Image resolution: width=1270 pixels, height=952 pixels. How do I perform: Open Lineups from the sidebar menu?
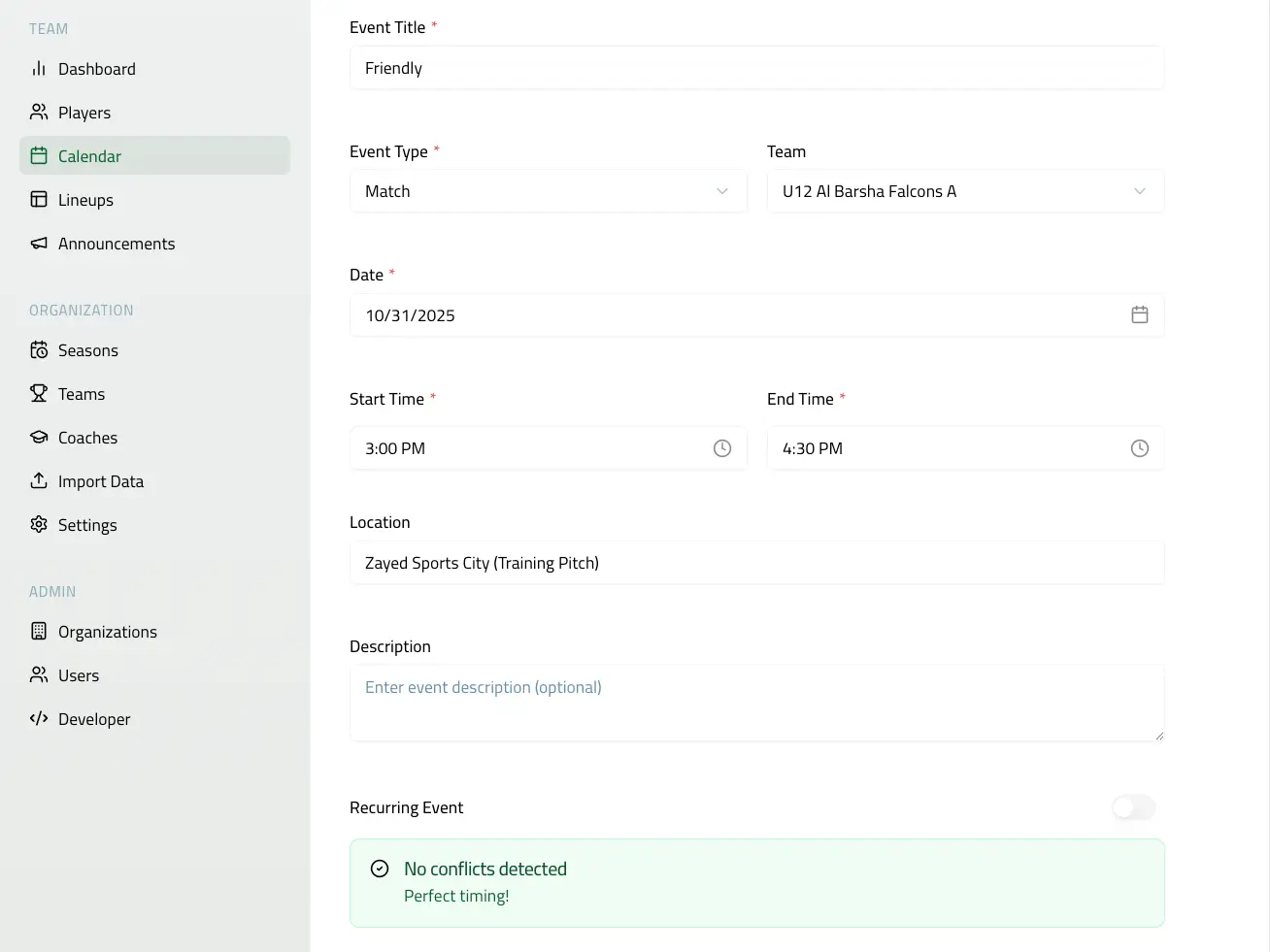pyautogui.click(x=85, y=200)
